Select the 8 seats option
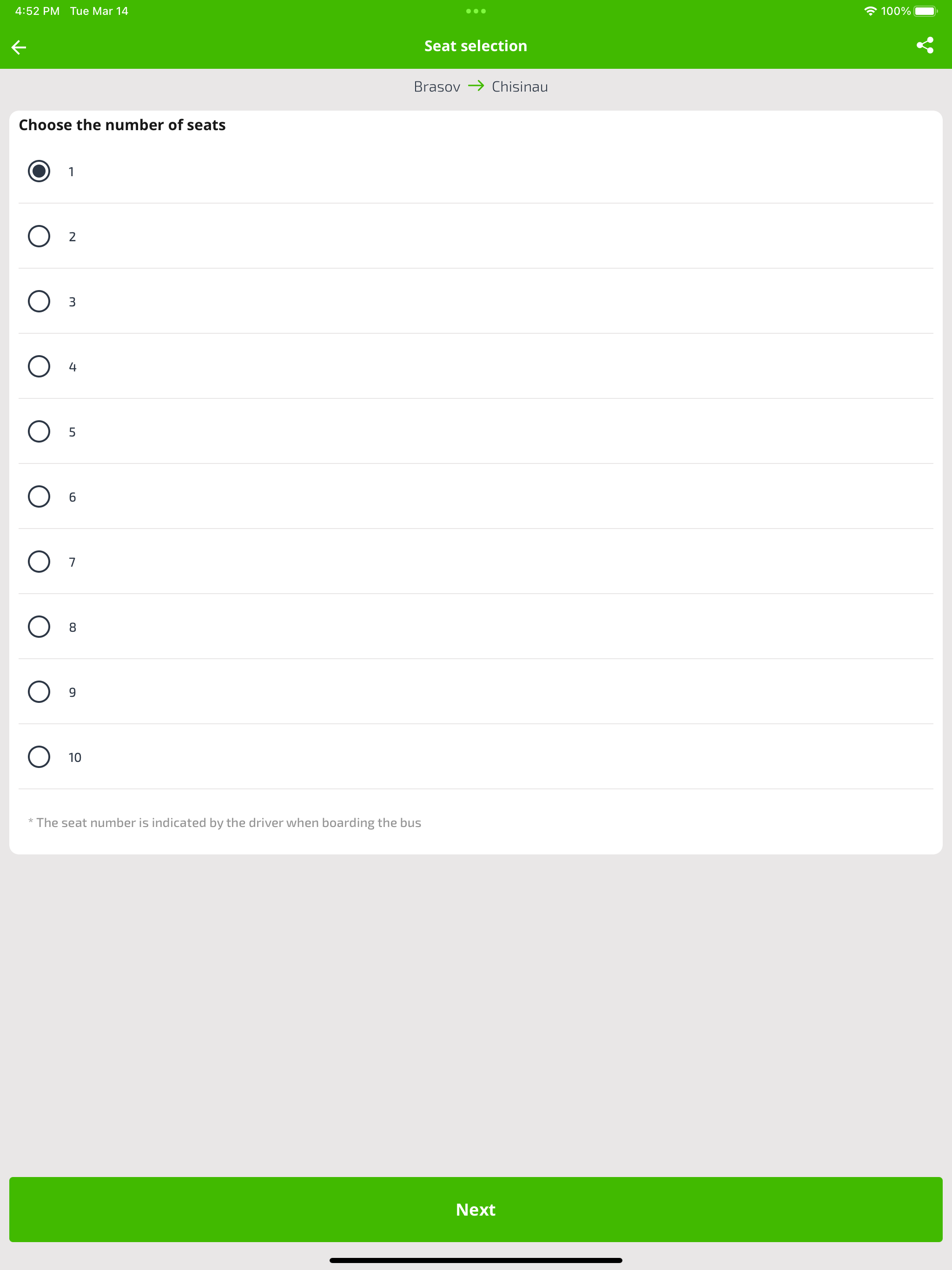The image size is (952, 1270). 39,627
